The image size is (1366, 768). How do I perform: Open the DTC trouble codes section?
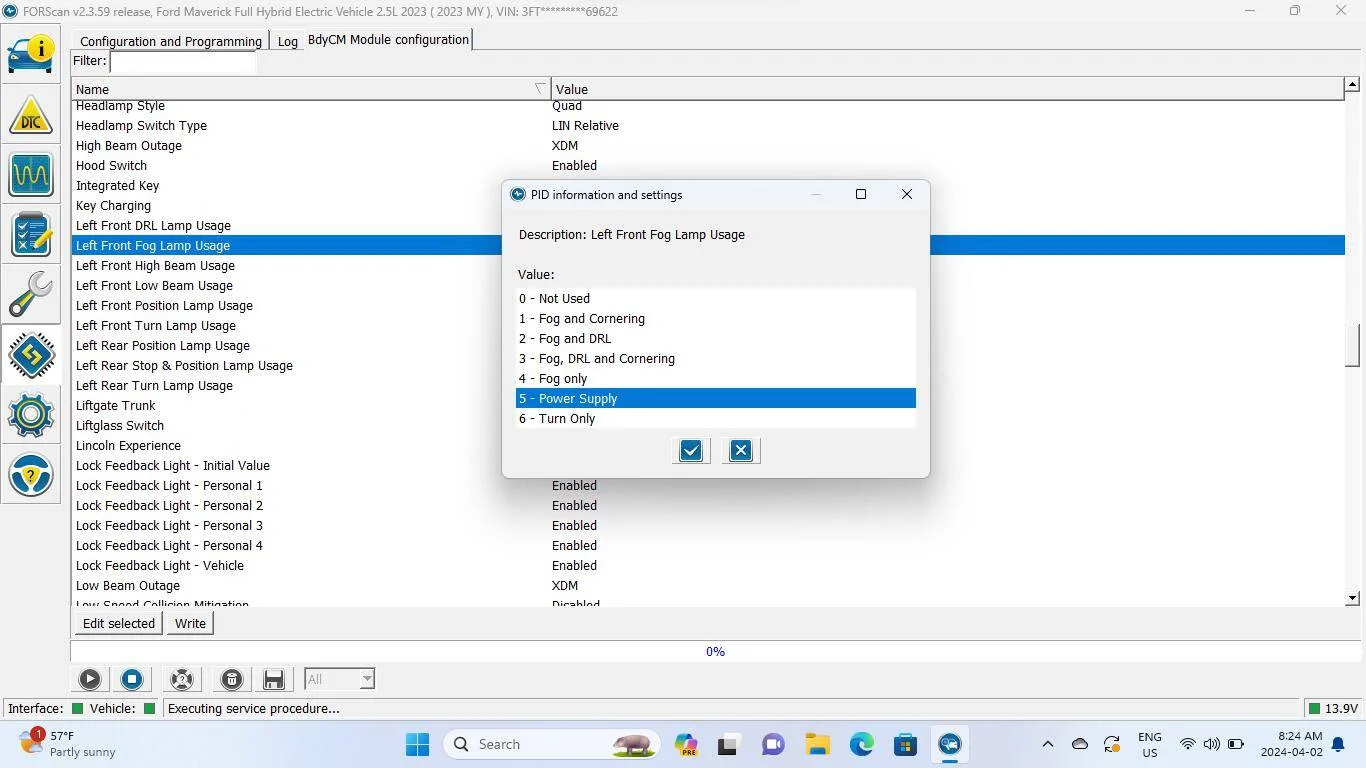(x=31, y=115)
